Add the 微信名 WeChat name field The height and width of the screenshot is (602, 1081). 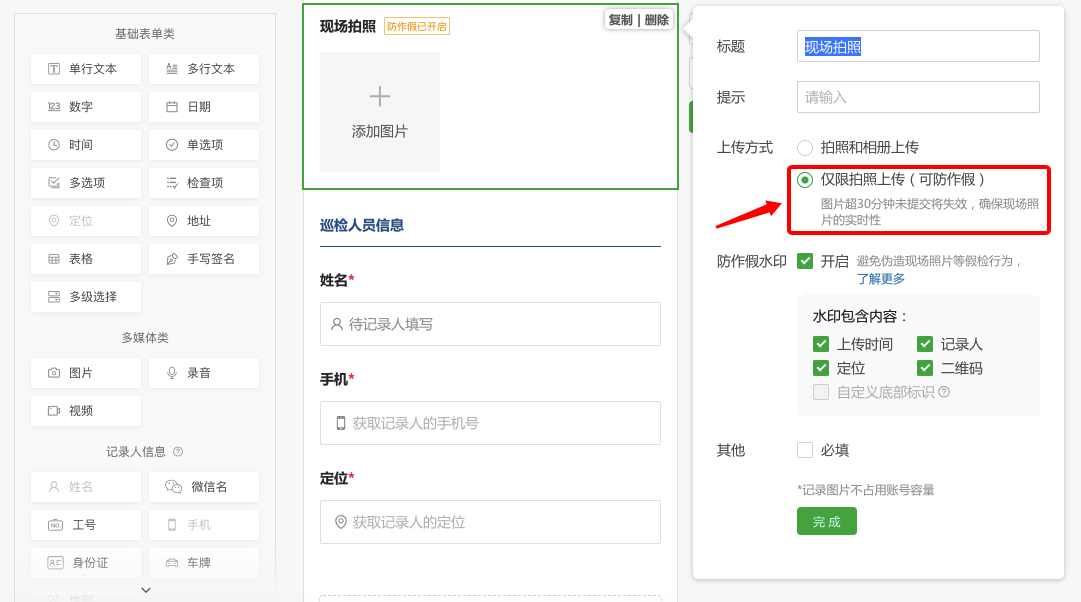tap(204, 487)
